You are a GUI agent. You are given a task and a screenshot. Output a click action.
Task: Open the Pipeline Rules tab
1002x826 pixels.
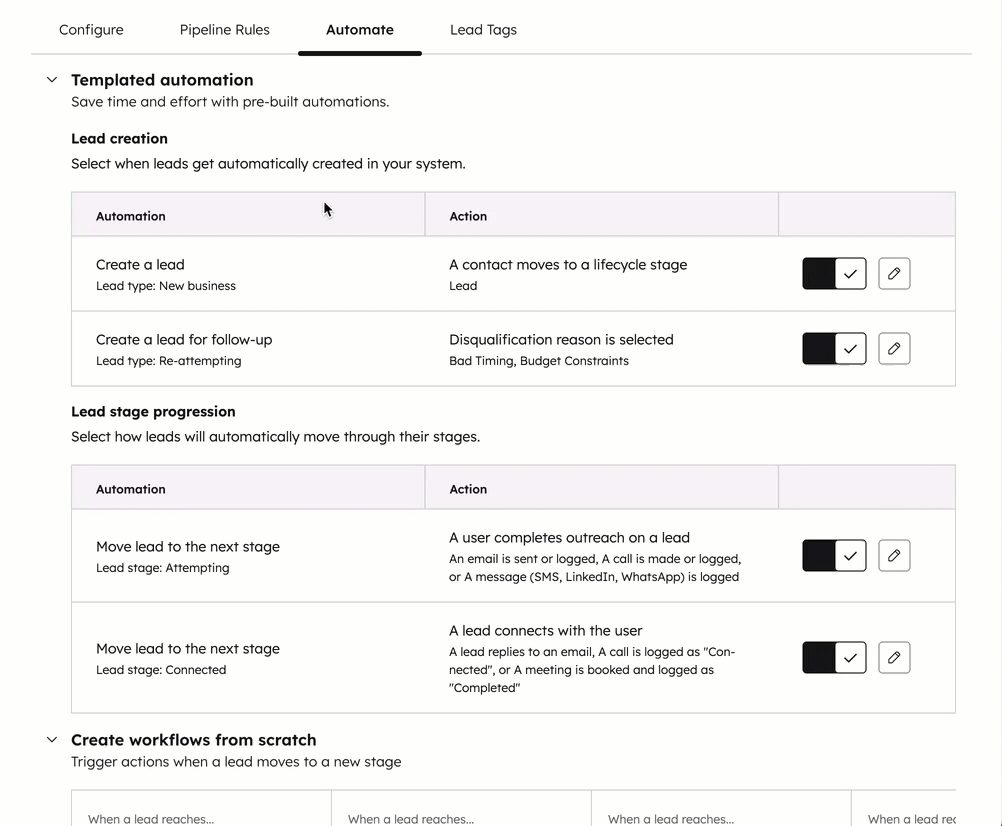[x=224, y=30]
